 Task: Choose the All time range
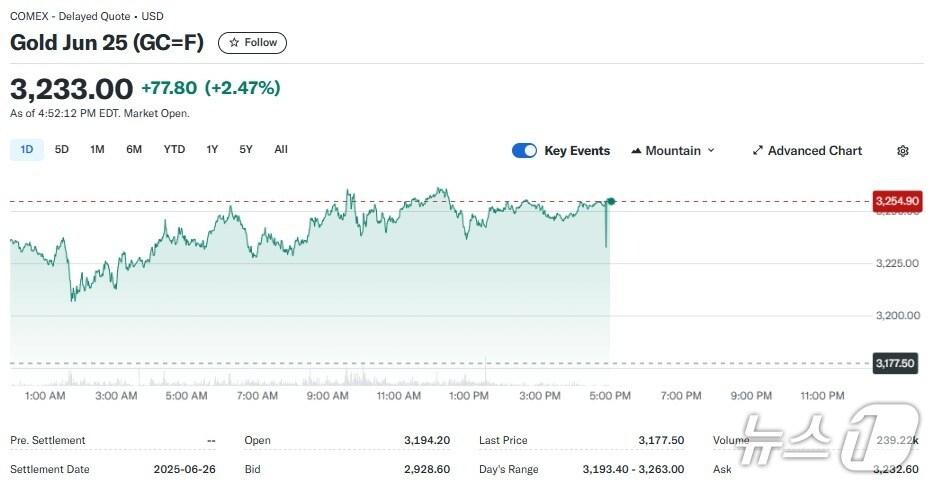click(281, 150)
